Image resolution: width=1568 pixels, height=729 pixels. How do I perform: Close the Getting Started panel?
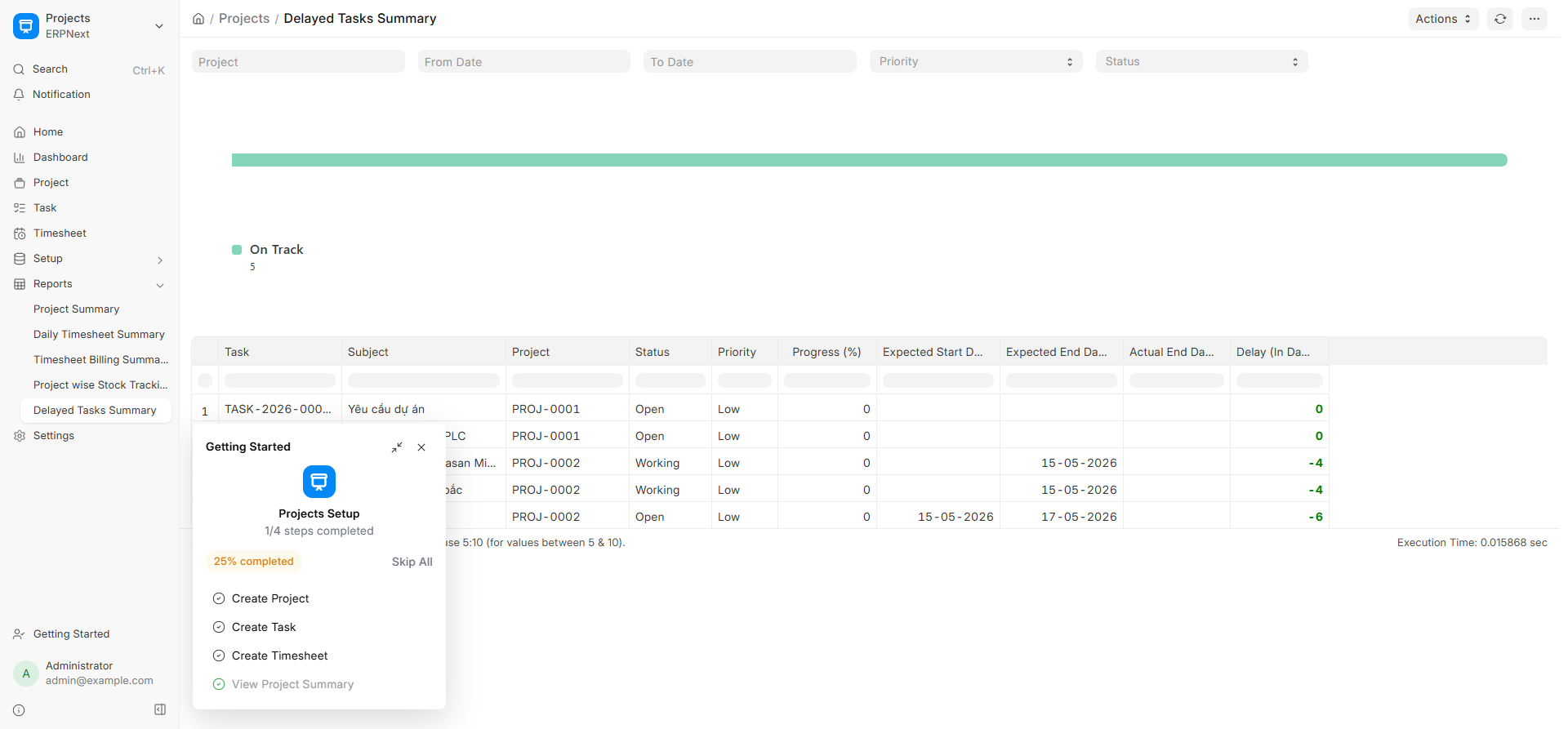[x=421, y=447]
